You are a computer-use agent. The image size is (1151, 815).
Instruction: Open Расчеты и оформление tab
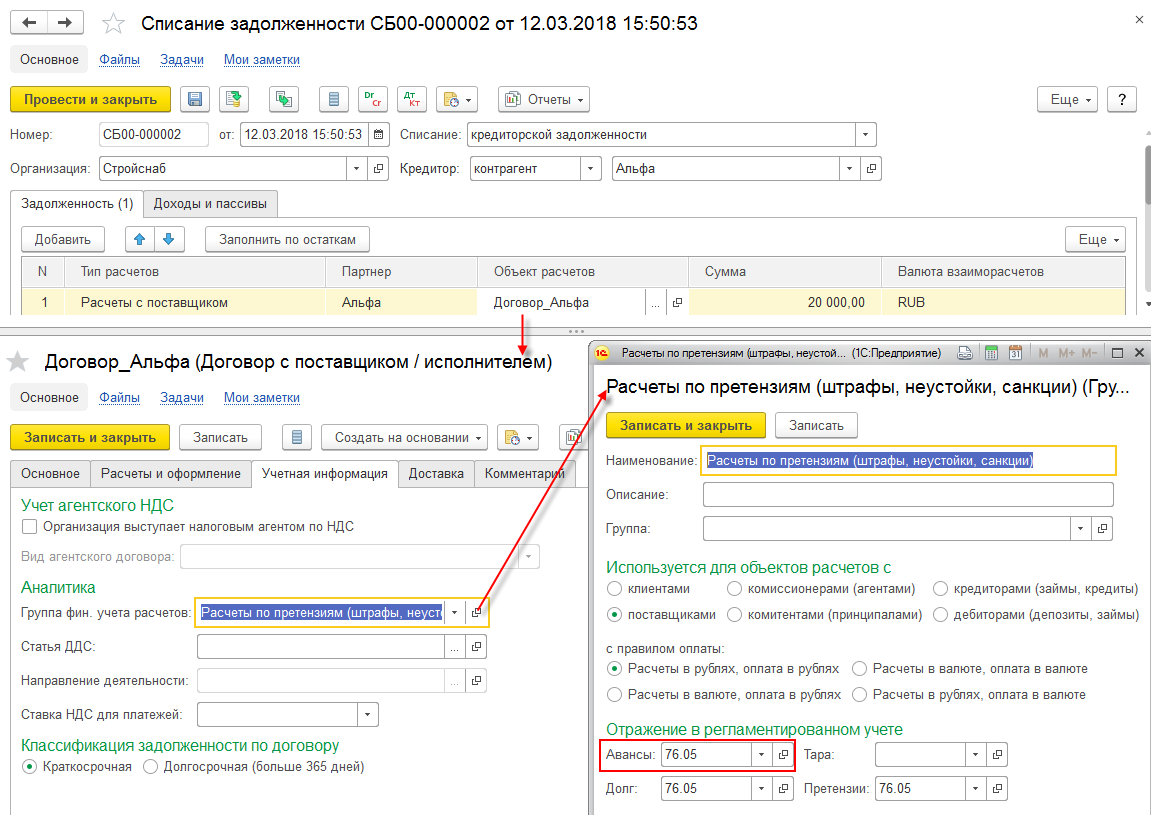click(170, 474)
